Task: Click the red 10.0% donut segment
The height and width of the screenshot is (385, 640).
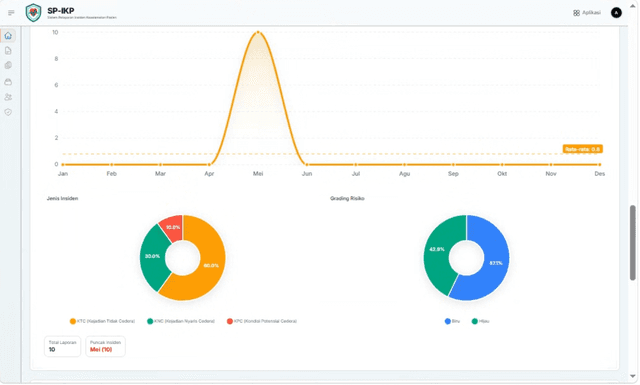Action: click(x=172, y=227)
